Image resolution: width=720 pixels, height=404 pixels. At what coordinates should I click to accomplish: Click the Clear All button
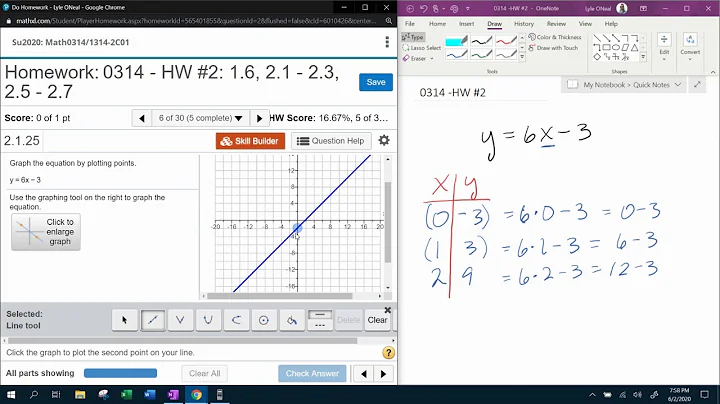tap(205, 374)
